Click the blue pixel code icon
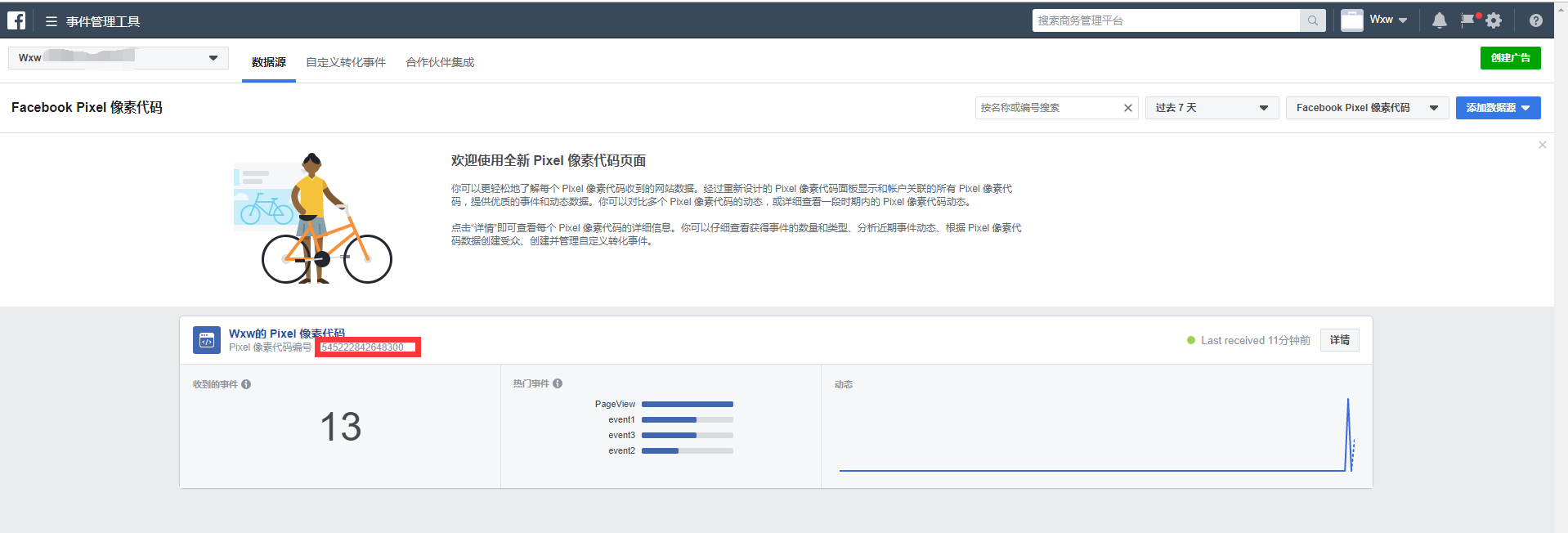The height and width of the screenshot is (533, 1568). [x=207, y=340]
